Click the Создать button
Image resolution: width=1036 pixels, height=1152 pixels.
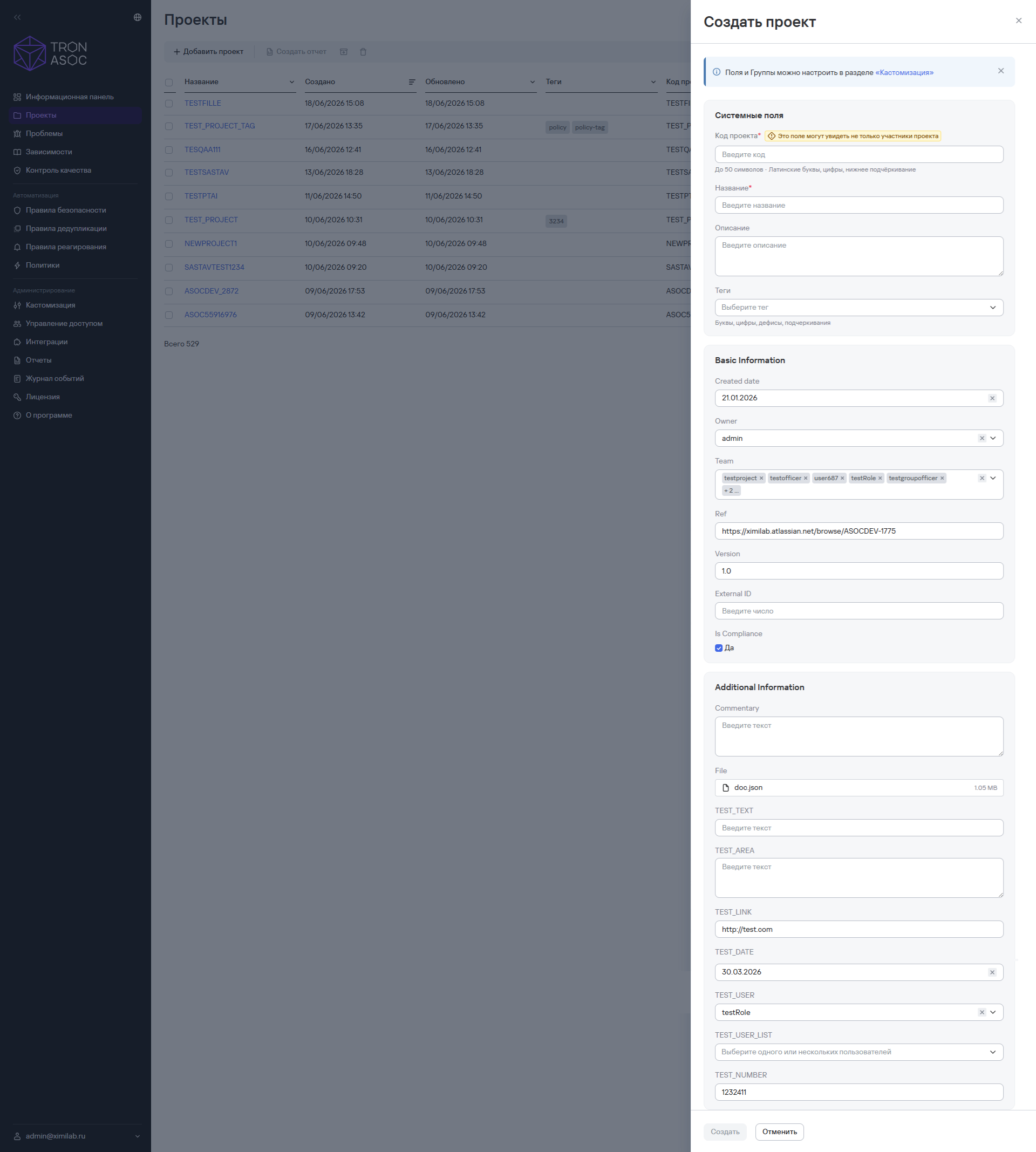point(725,1131)
